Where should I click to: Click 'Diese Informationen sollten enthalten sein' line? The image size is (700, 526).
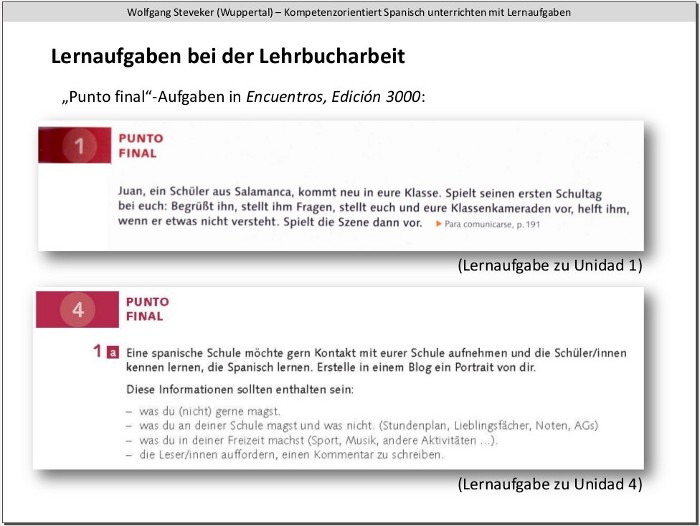(240, 388)
